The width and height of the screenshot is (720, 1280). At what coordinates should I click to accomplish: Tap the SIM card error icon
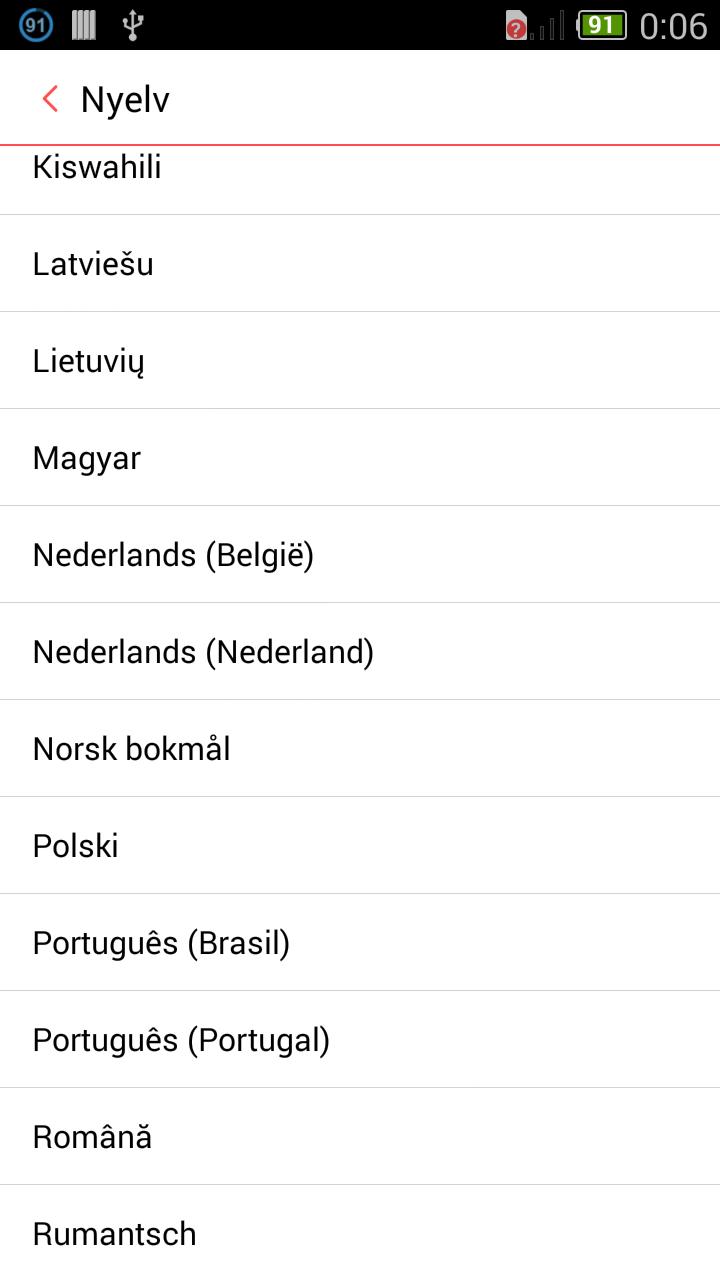pos(516,26)
